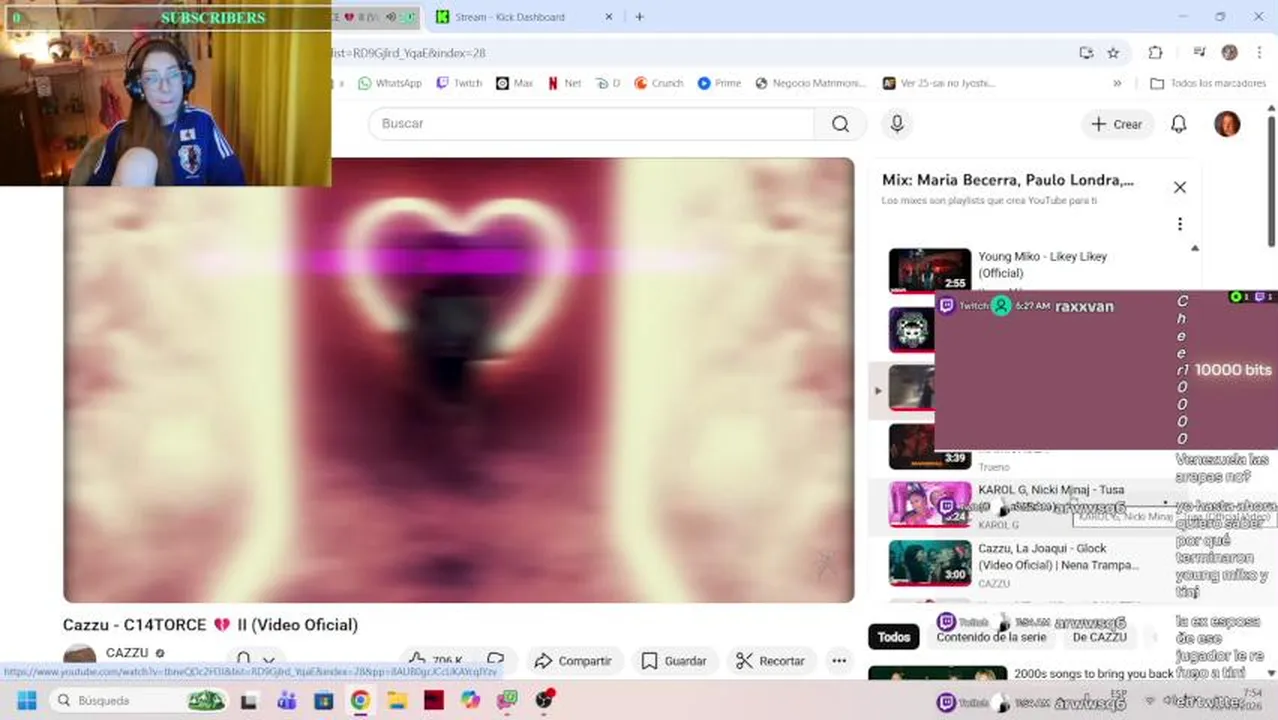Open the red app icon on taskbar
Image resolution: width=1278 pixels, height=720 pixels.
433,701
